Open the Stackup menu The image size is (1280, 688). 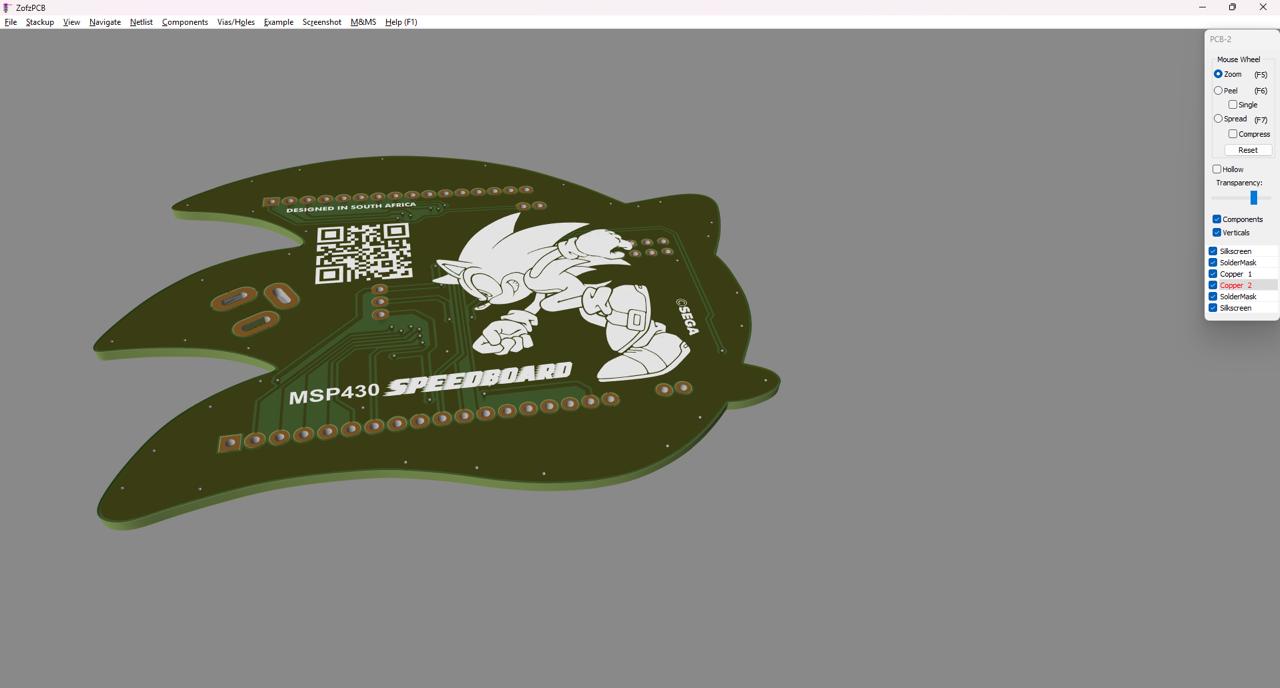[40, 22]
